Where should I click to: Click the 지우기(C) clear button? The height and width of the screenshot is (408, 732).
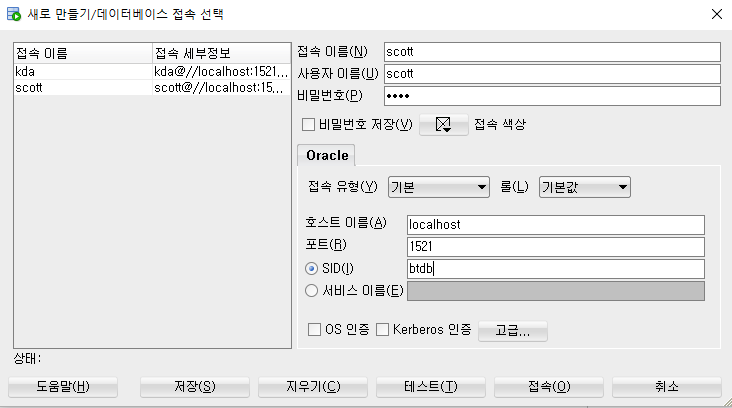click(x=313, y=387)
